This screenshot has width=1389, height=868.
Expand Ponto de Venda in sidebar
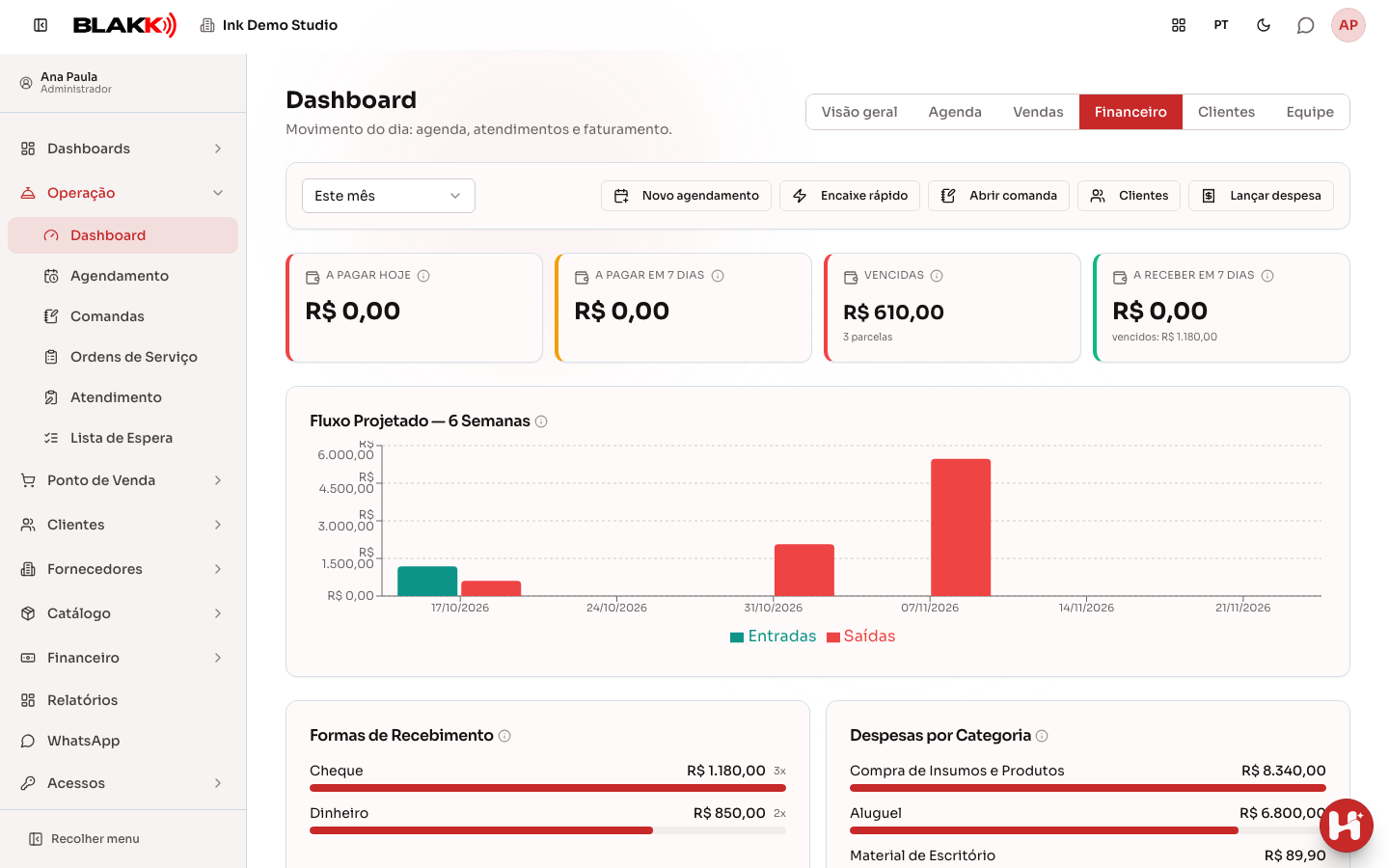point(123,480)
